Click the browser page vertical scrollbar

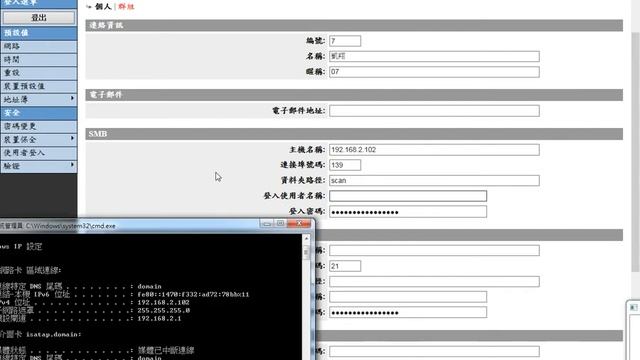point(635,151)
